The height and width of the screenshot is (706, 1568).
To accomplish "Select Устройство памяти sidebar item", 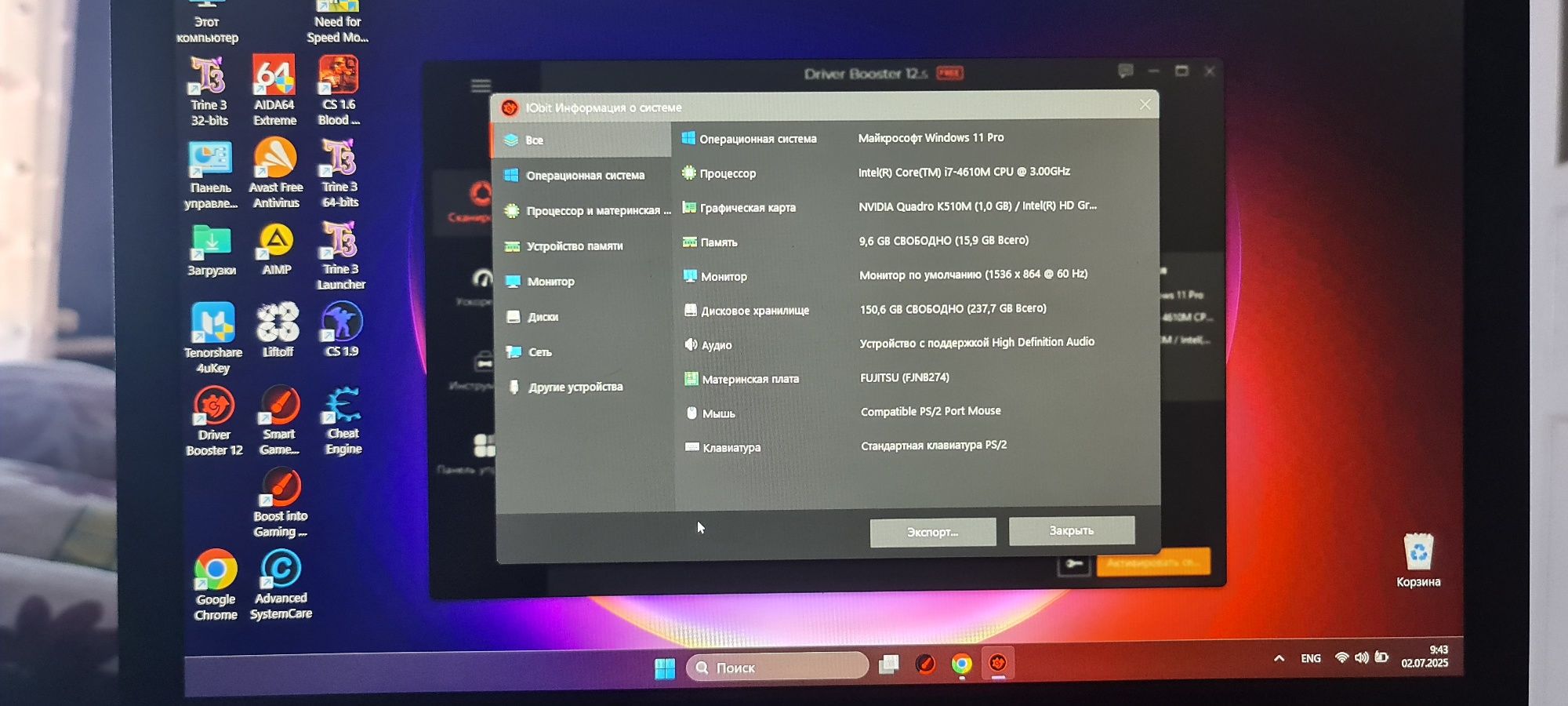I will pyautogui.click(x=583, y=246).
